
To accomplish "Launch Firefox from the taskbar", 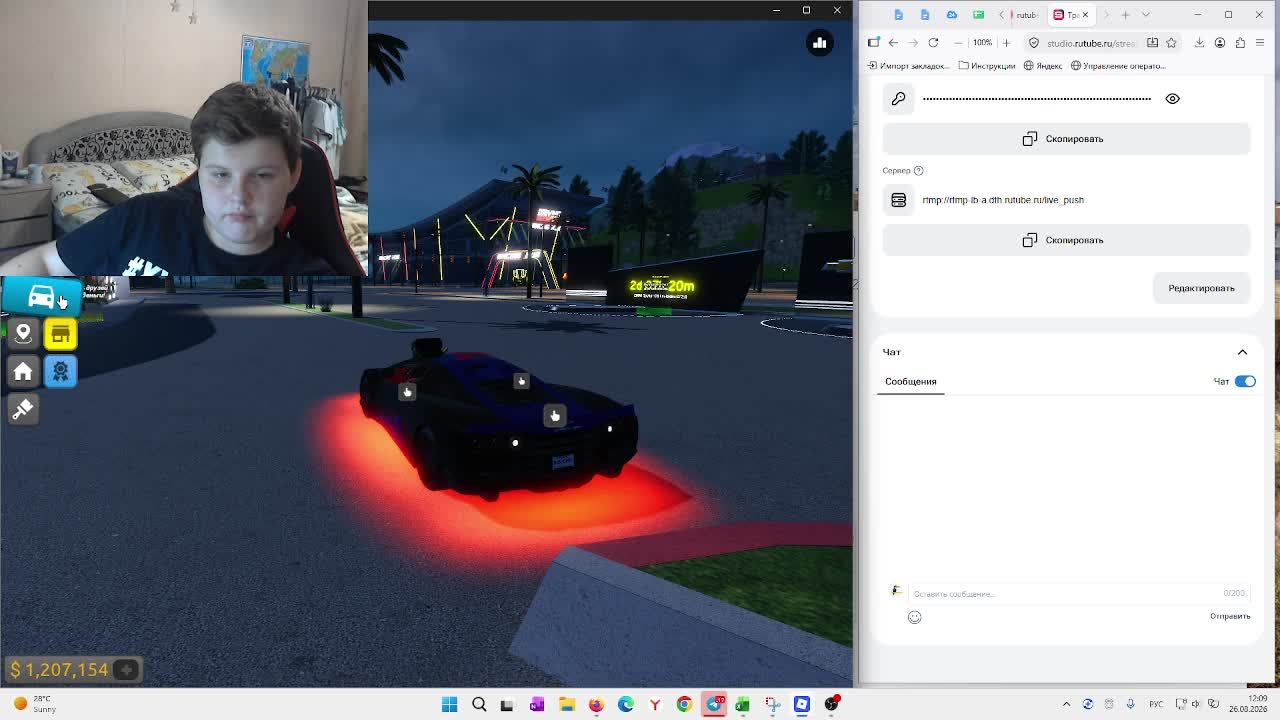I will [596, 704].
